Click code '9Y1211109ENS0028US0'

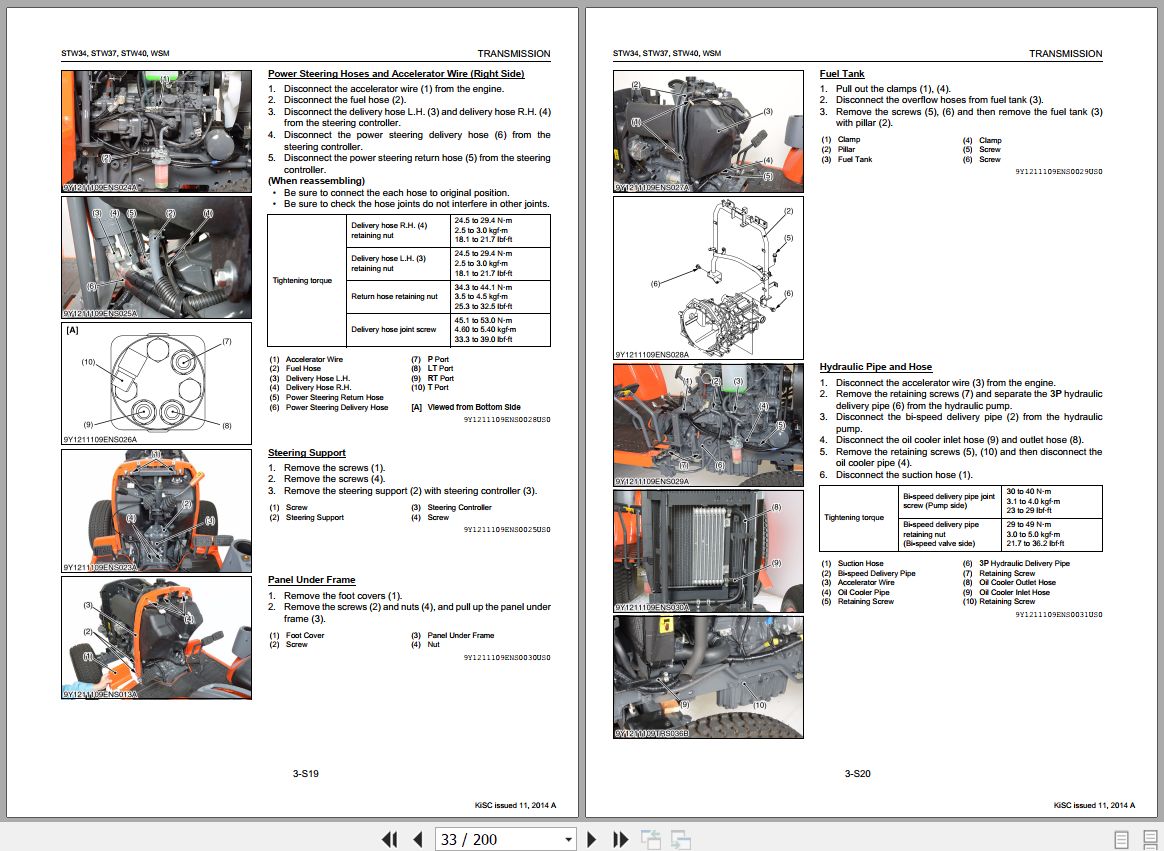pyautogui.click(x=507, y=420)
